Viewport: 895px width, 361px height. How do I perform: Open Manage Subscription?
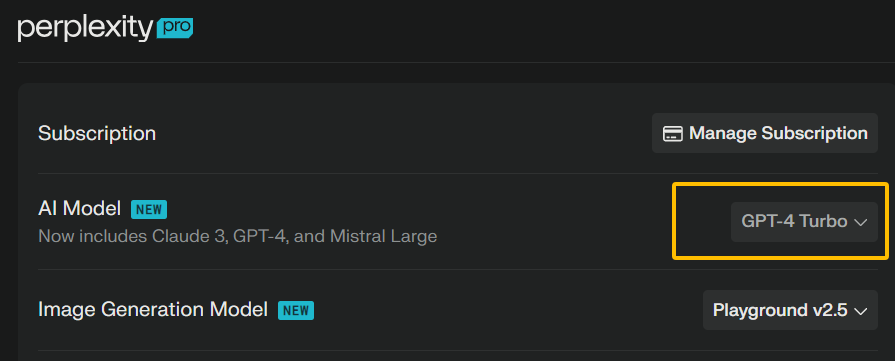point(765,133)
